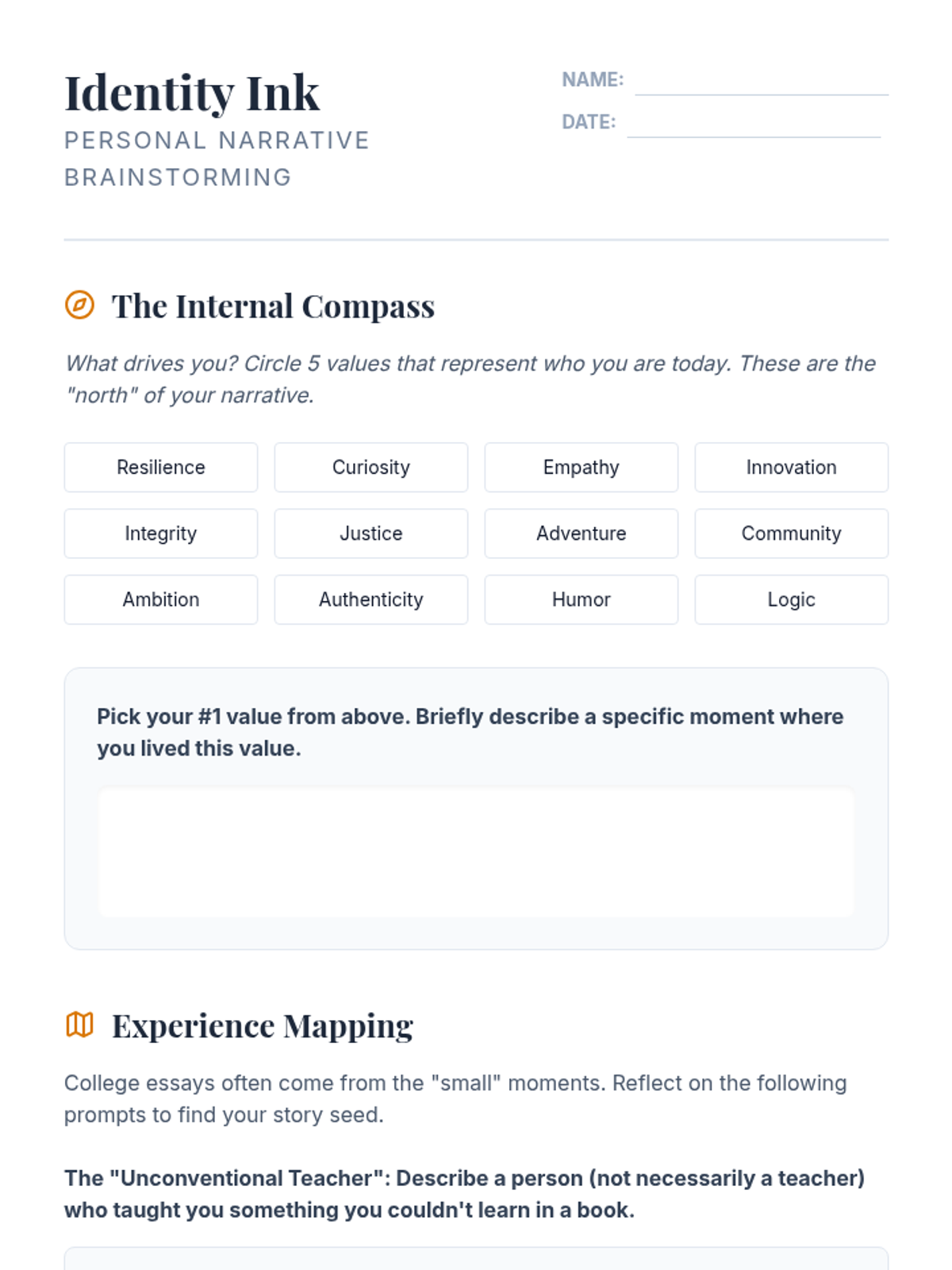Select the Resilience value chip
952x1270 pixels.
161,468
